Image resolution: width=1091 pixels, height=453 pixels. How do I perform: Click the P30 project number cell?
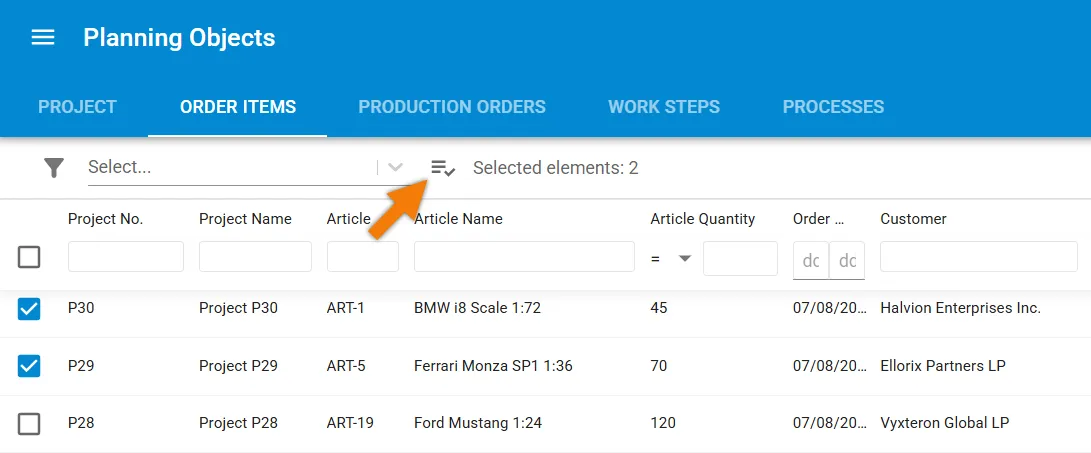coord(81,308)
